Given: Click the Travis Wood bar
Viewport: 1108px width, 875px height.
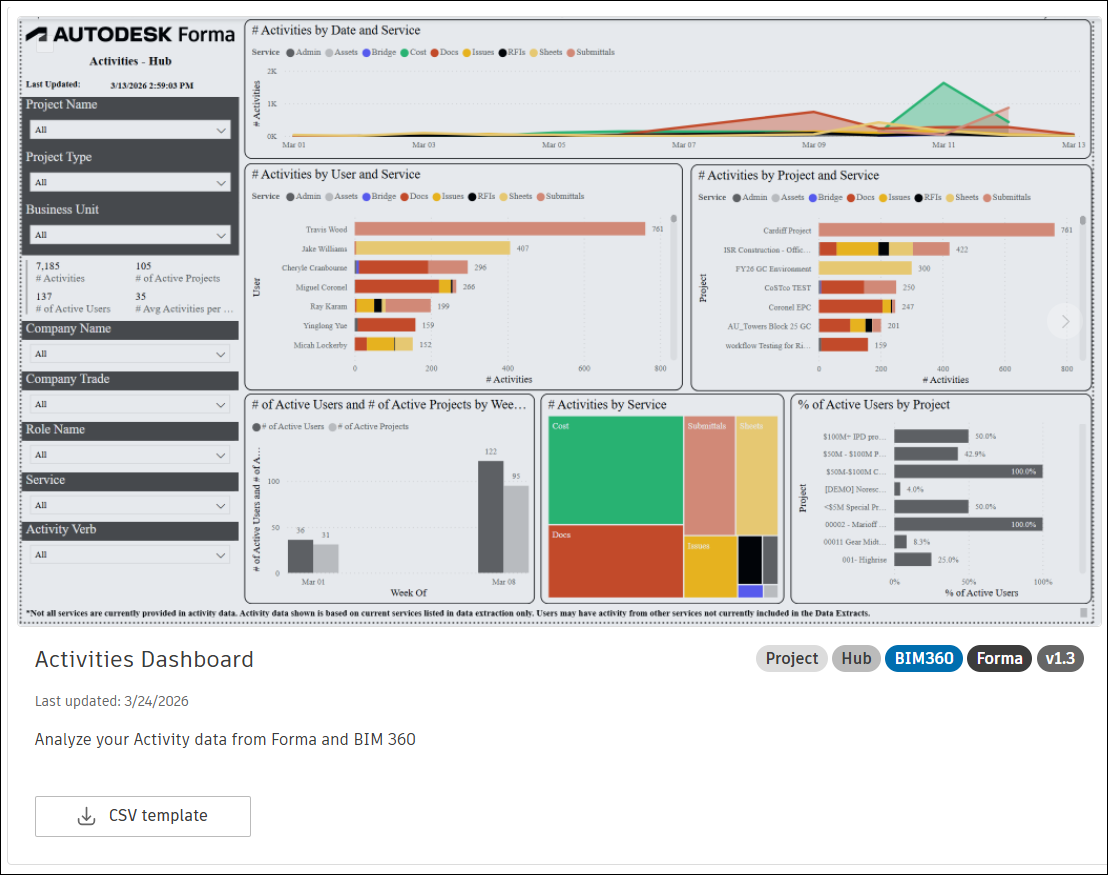Looking at the screenshot, I should [x=500, y=229].
